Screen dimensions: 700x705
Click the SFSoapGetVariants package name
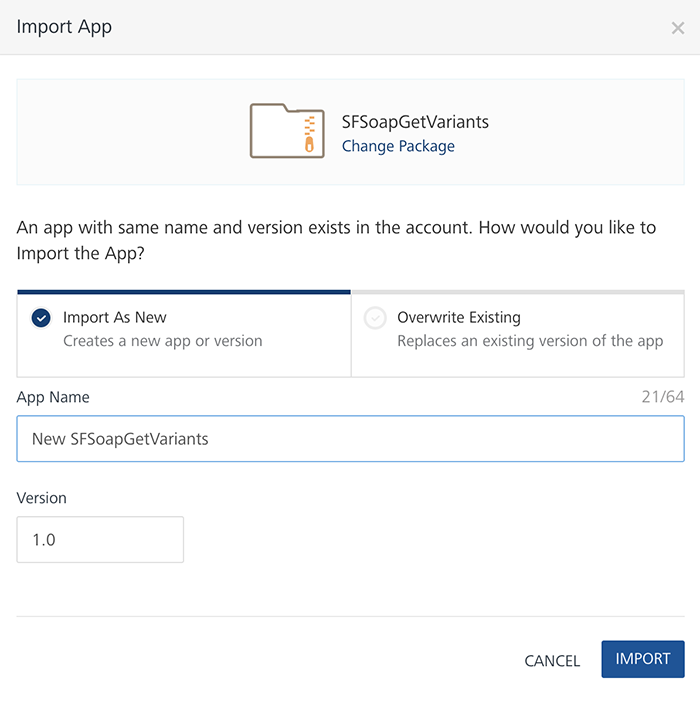[415, 122]
